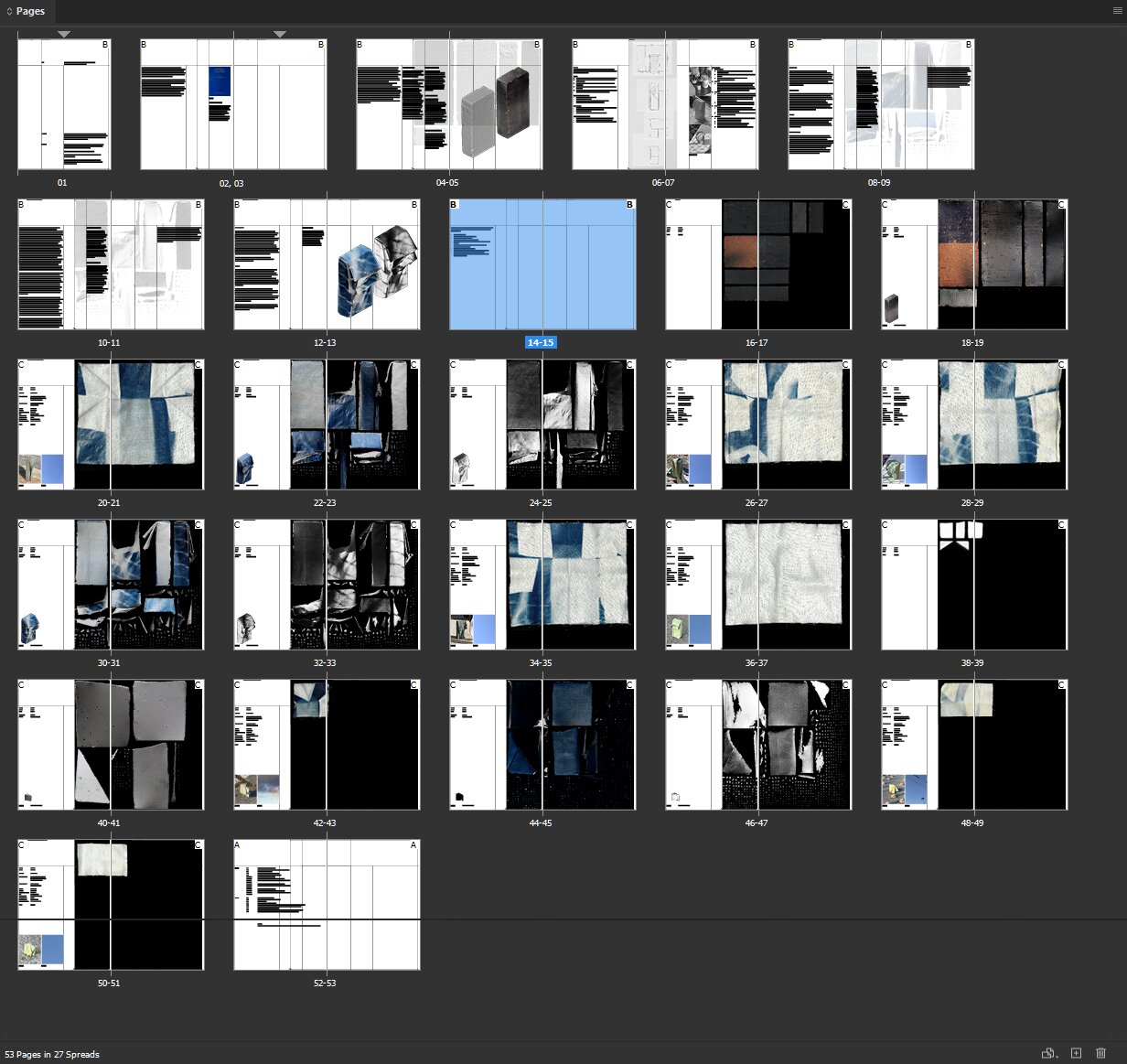This screenshot has height=1064, width=1127.
Task: Open the Pages panel flyout menu
Action: coord(1117,11)
